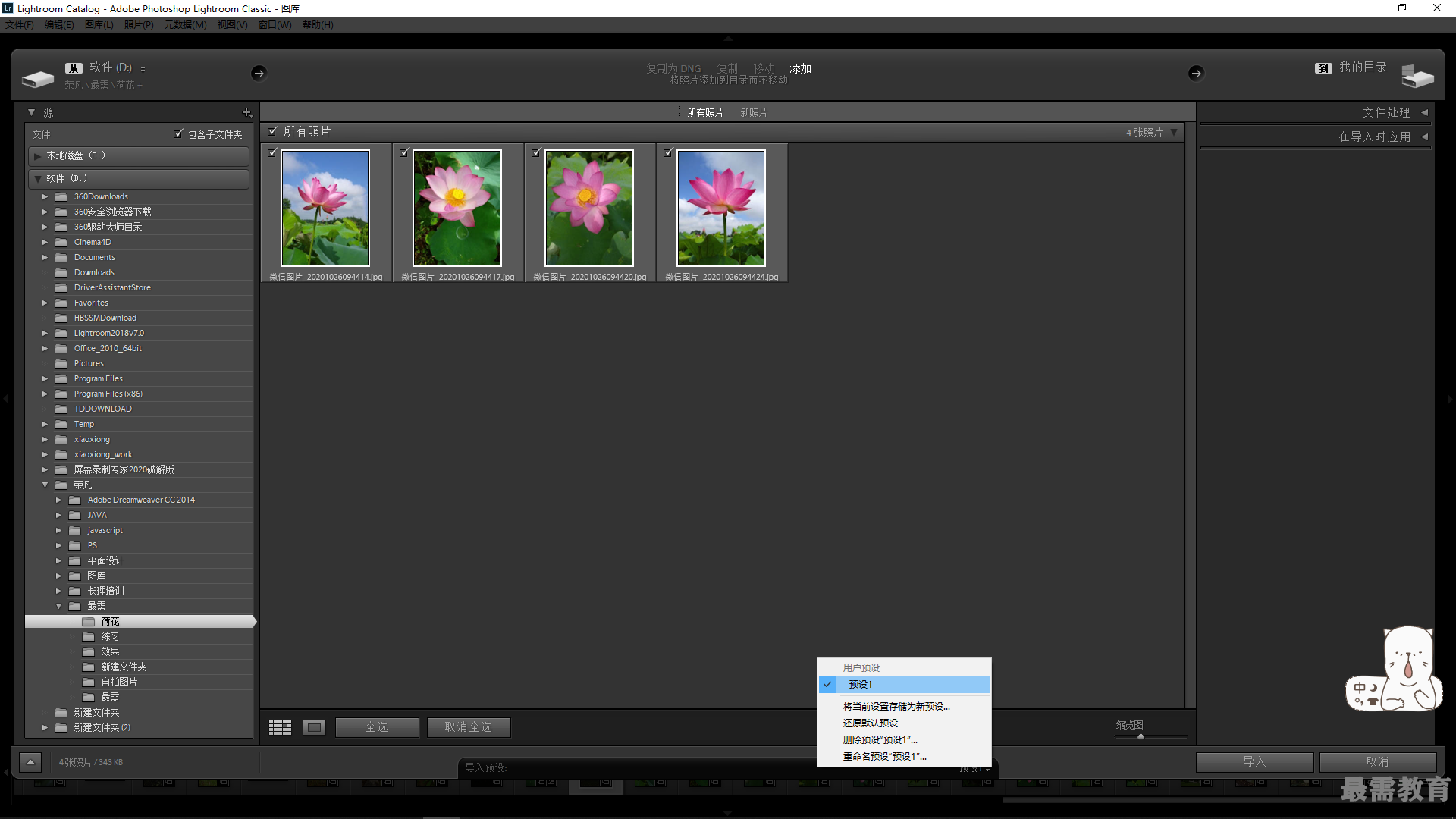Expand the 在导入时应用 panel

[1424, 136]
